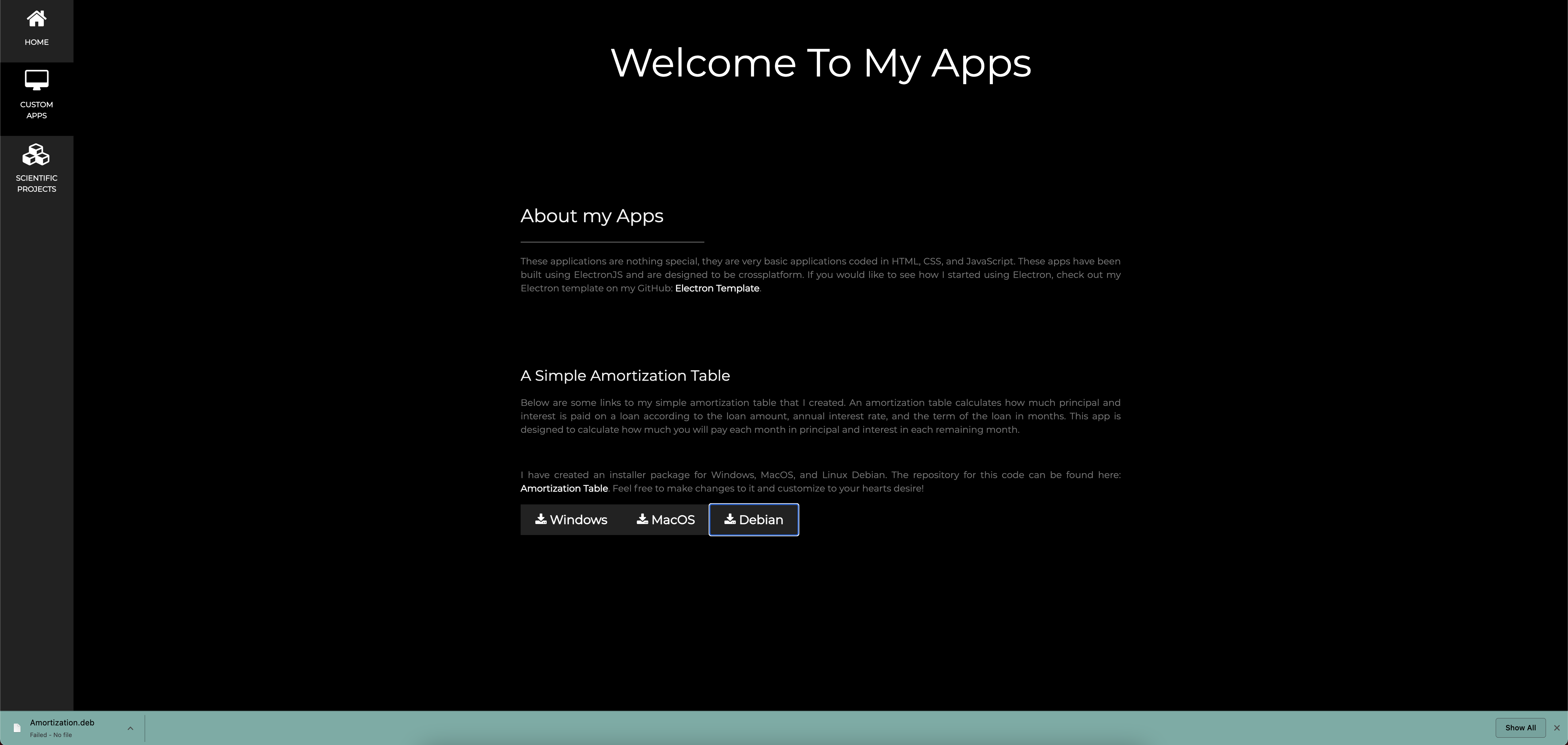Select the SCIENTIFIC PROJECTS sidebar label
This screenshot has height=745, width=1568.
coord(36,184)
